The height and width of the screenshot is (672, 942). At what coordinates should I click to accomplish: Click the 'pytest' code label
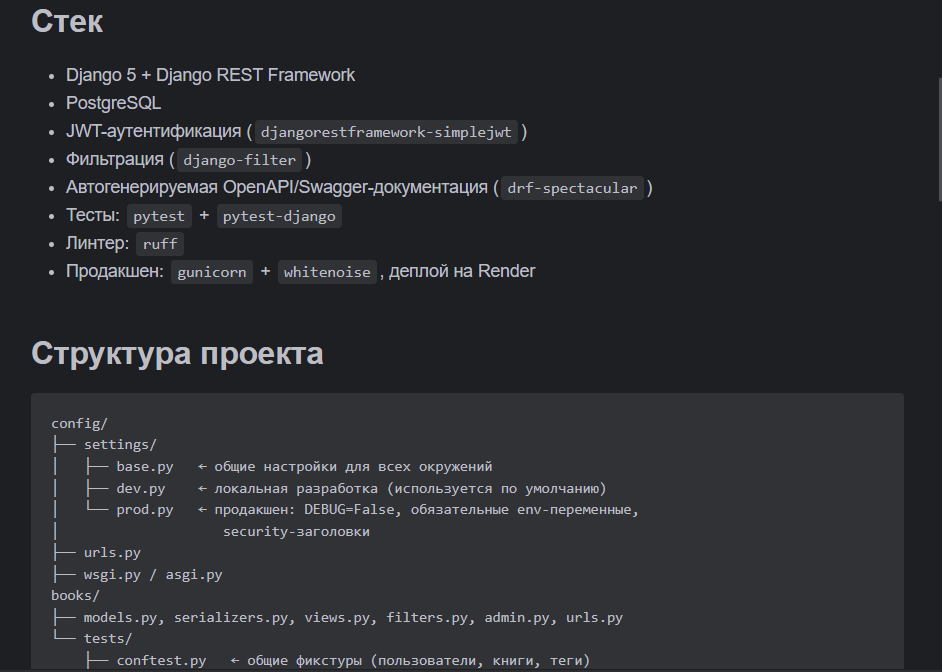pyautogui.click(x=159, y=216)
